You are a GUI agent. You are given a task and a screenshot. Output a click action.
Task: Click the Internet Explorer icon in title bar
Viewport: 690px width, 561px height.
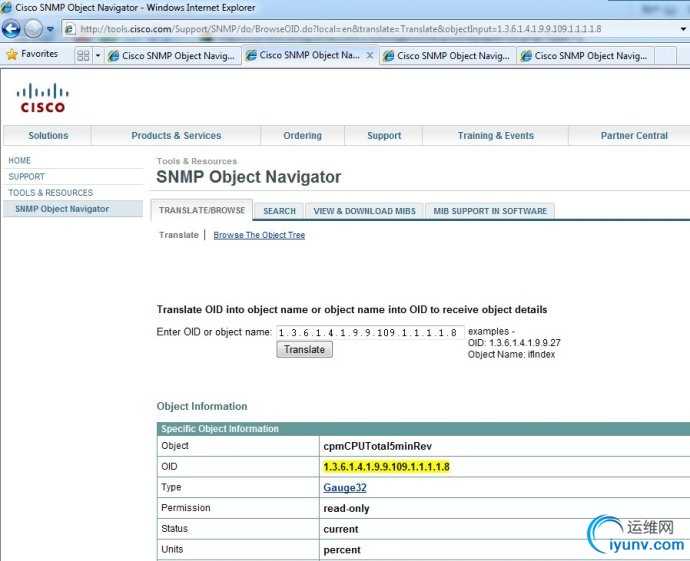tap(6, 7)
